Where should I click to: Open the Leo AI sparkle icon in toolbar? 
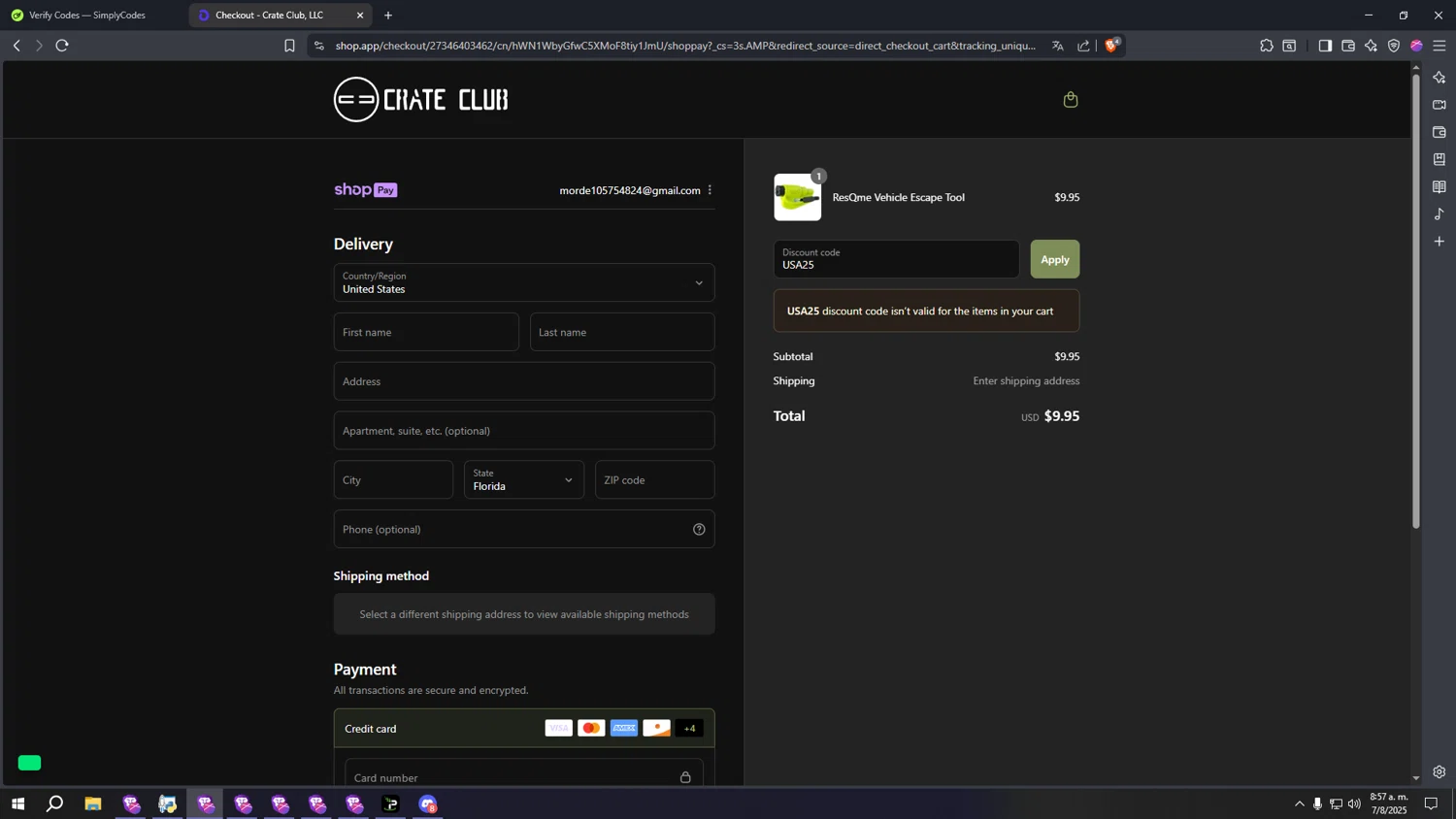[1371, 46]
